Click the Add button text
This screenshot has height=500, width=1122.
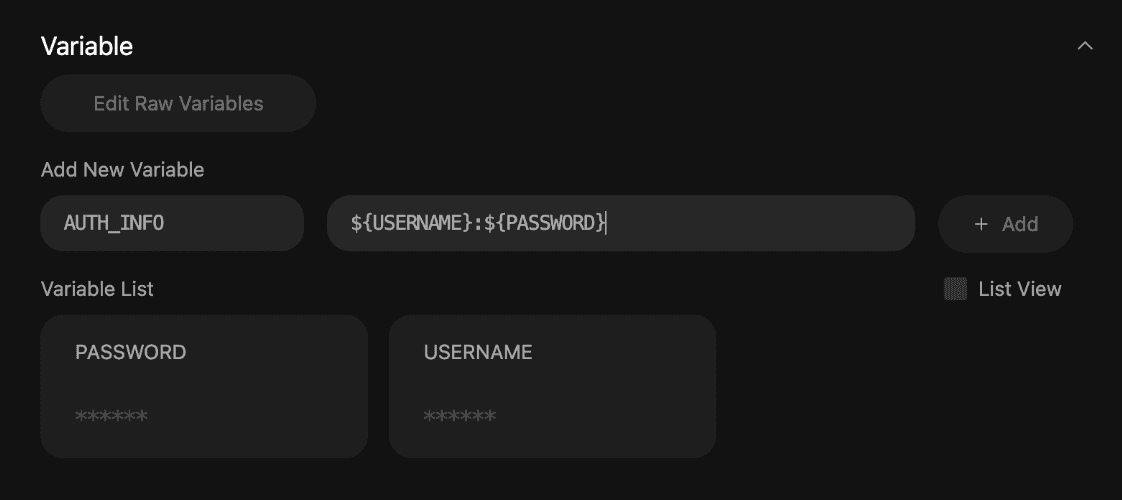click(x=1020, y=224)
